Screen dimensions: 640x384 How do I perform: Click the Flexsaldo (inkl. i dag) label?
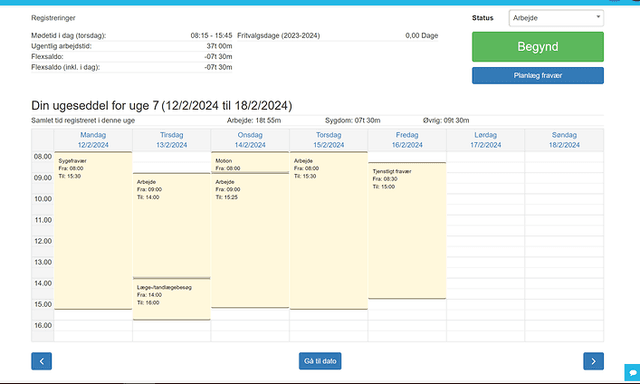(x=65, y=67)
